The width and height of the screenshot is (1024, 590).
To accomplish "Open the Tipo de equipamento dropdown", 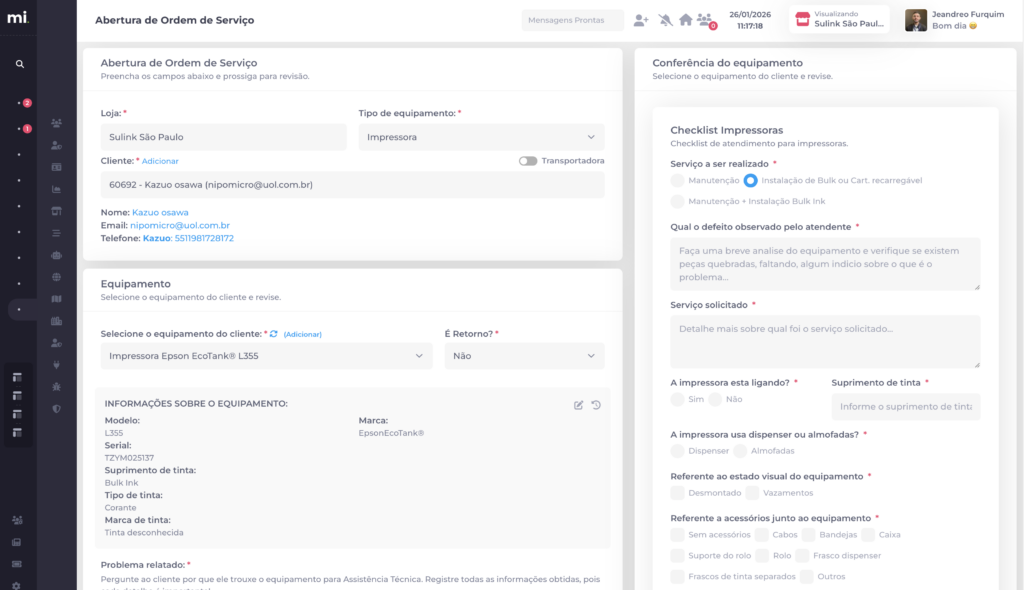I will [481, 137].
